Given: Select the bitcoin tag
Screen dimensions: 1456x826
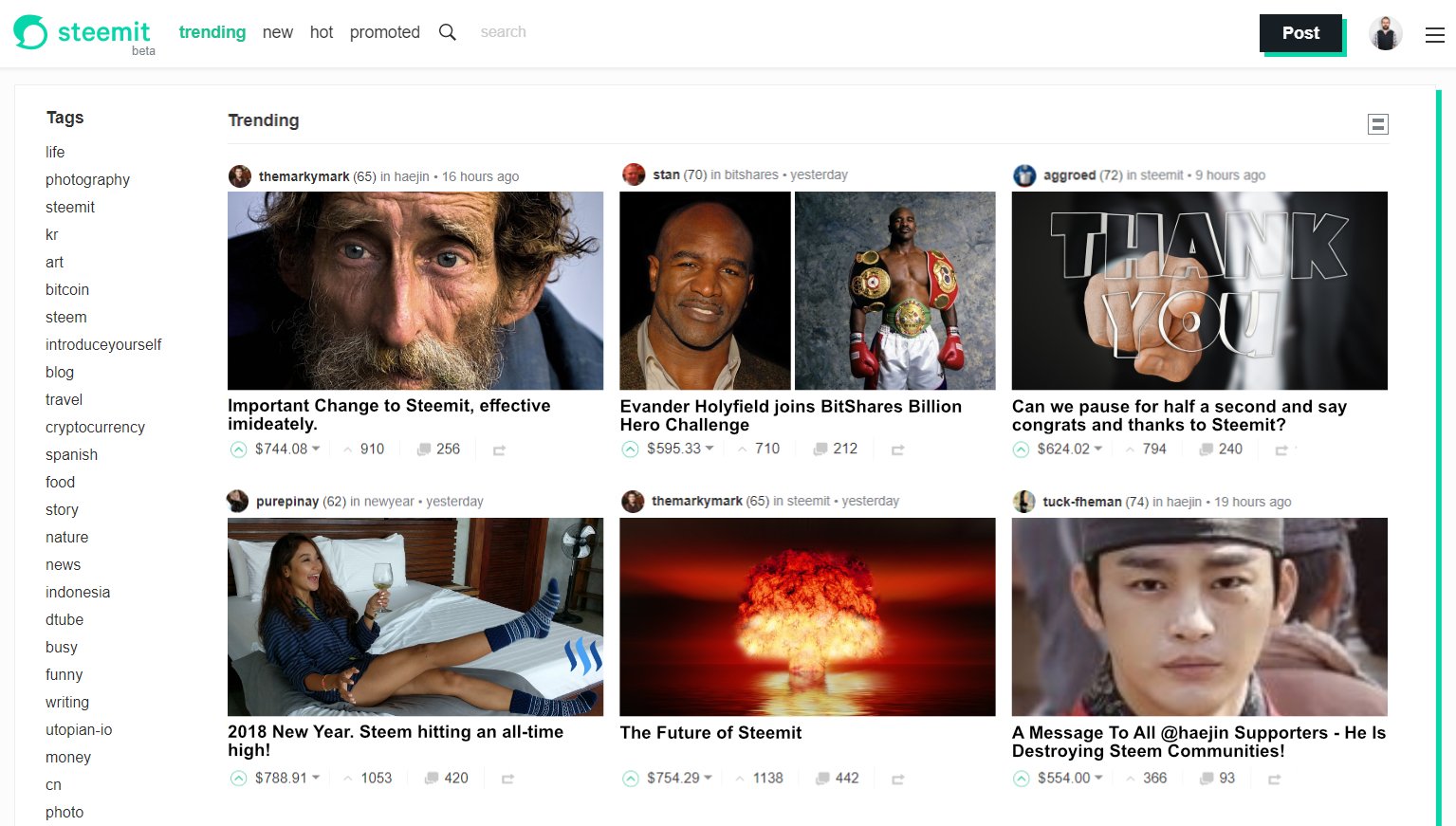Looking at the screenshot, I should pyautogui.click(x=67, y=290).
